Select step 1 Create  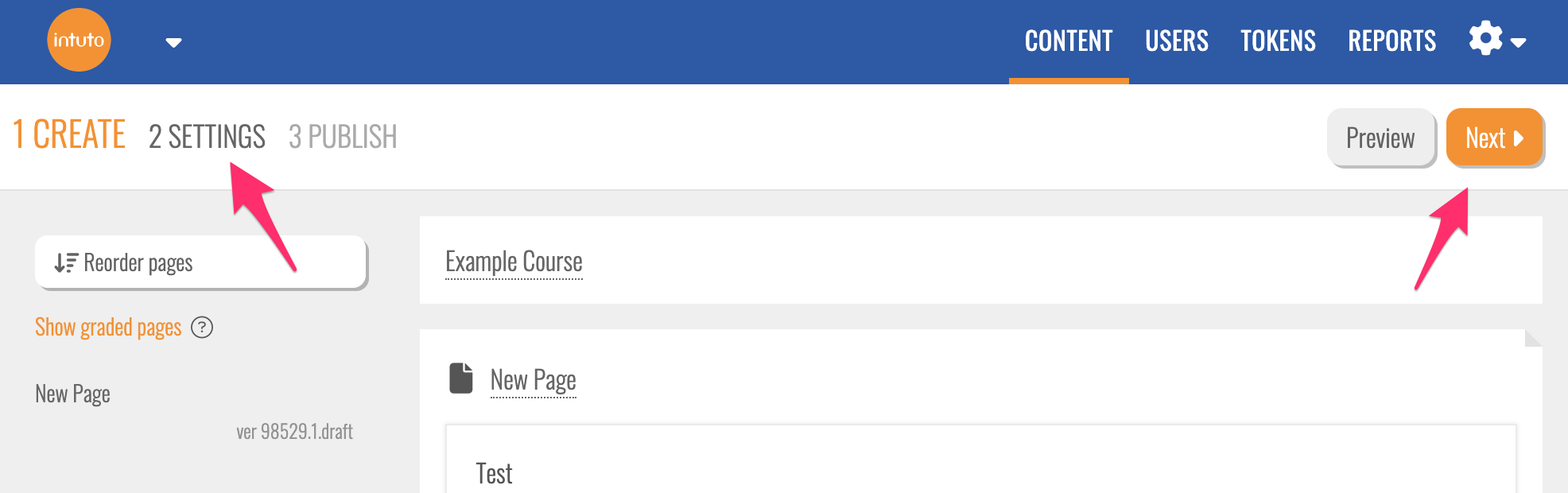[x=69, y=134]
